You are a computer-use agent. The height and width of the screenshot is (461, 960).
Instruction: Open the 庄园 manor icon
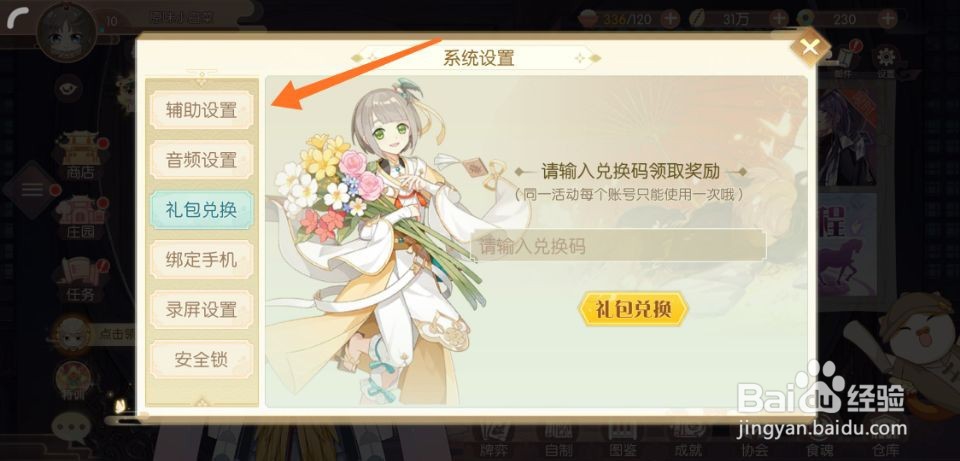coord(80,218)
